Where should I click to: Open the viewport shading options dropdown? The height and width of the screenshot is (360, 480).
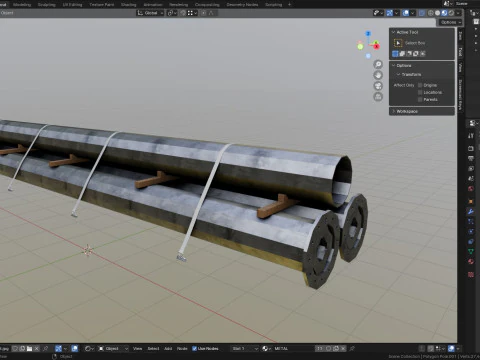coord(459,13)
